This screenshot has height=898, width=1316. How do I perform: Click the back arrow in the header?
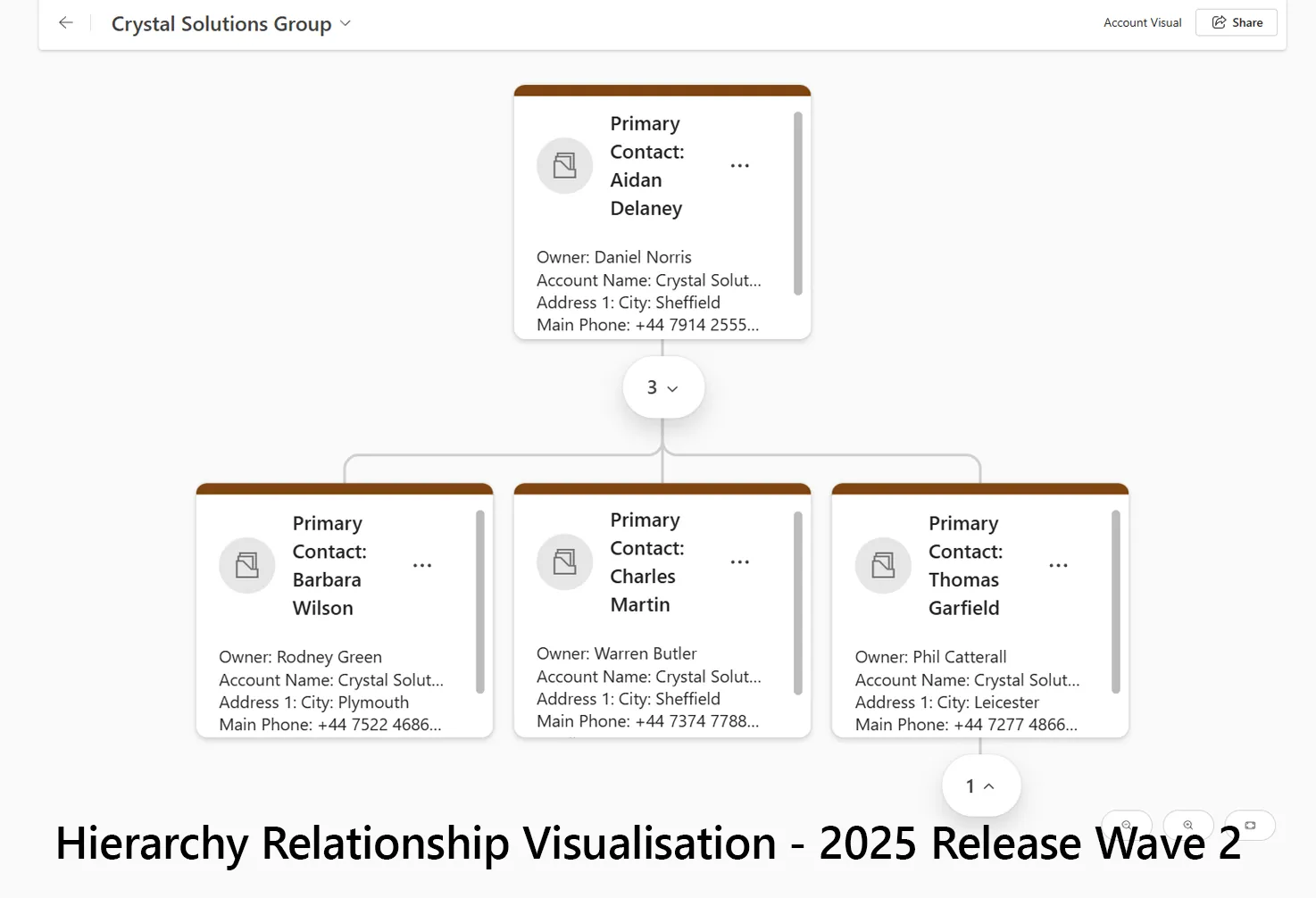click(x=65, y=23)
